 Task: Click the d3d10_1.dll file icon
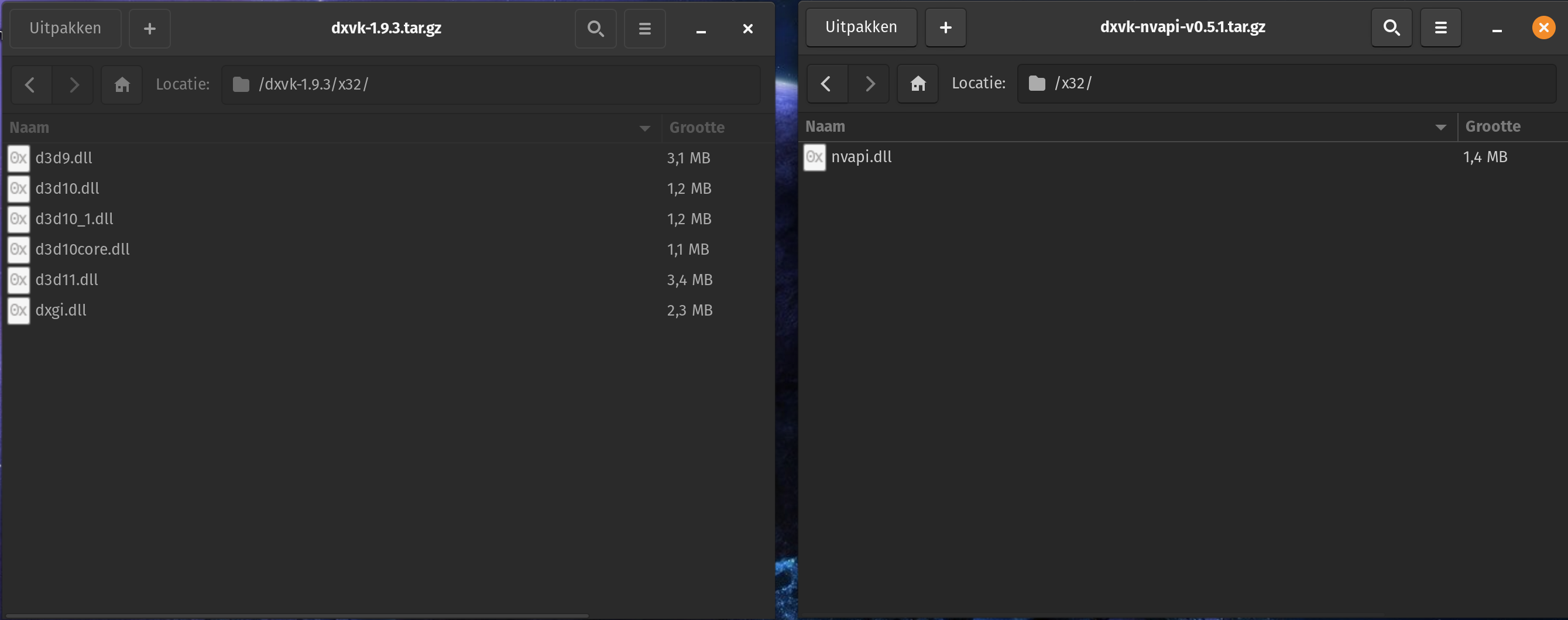pyautogui.click(x=18, y=219)
